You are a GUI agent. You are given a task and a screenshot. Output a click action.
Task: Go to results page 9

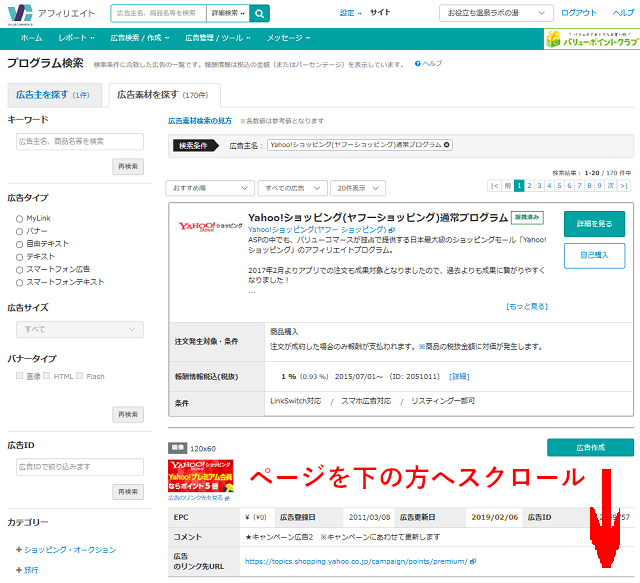coord(599,186)
